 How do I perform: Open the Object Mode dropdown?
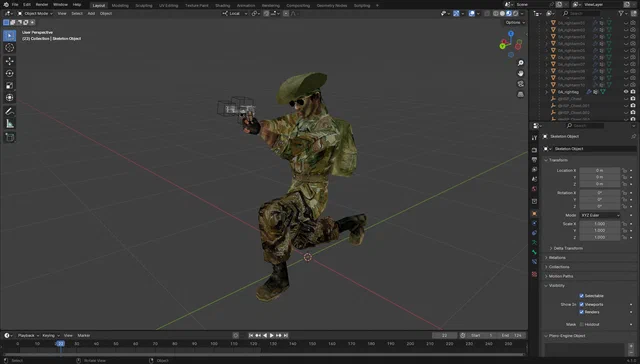click(x=35, y=13)
